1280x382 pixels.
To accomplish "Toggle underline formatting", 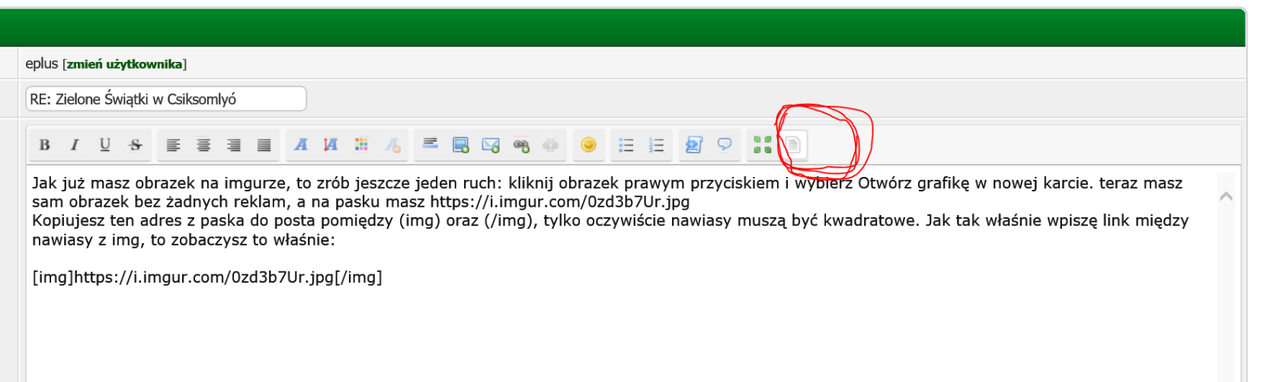I will (x=105, y=145).
